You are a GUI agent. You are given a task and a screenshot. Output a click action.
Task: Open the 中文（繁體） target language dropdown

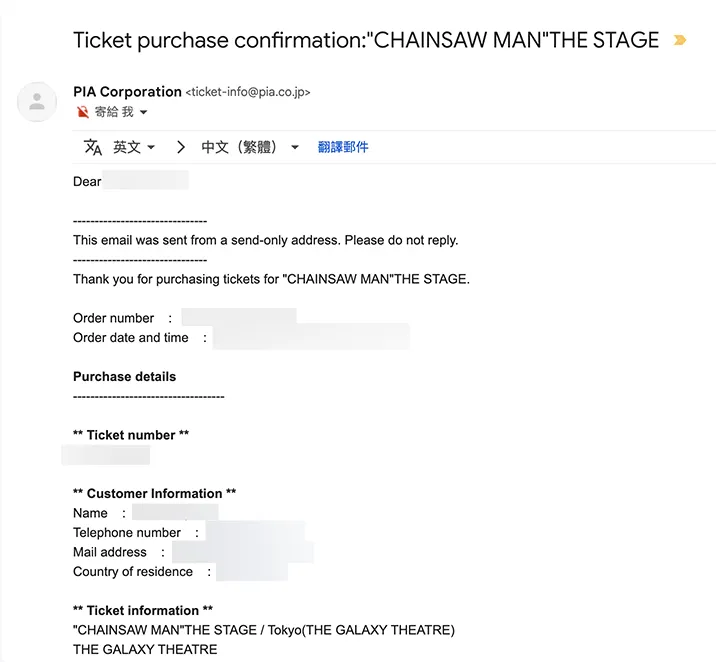[x=250, y=147]
